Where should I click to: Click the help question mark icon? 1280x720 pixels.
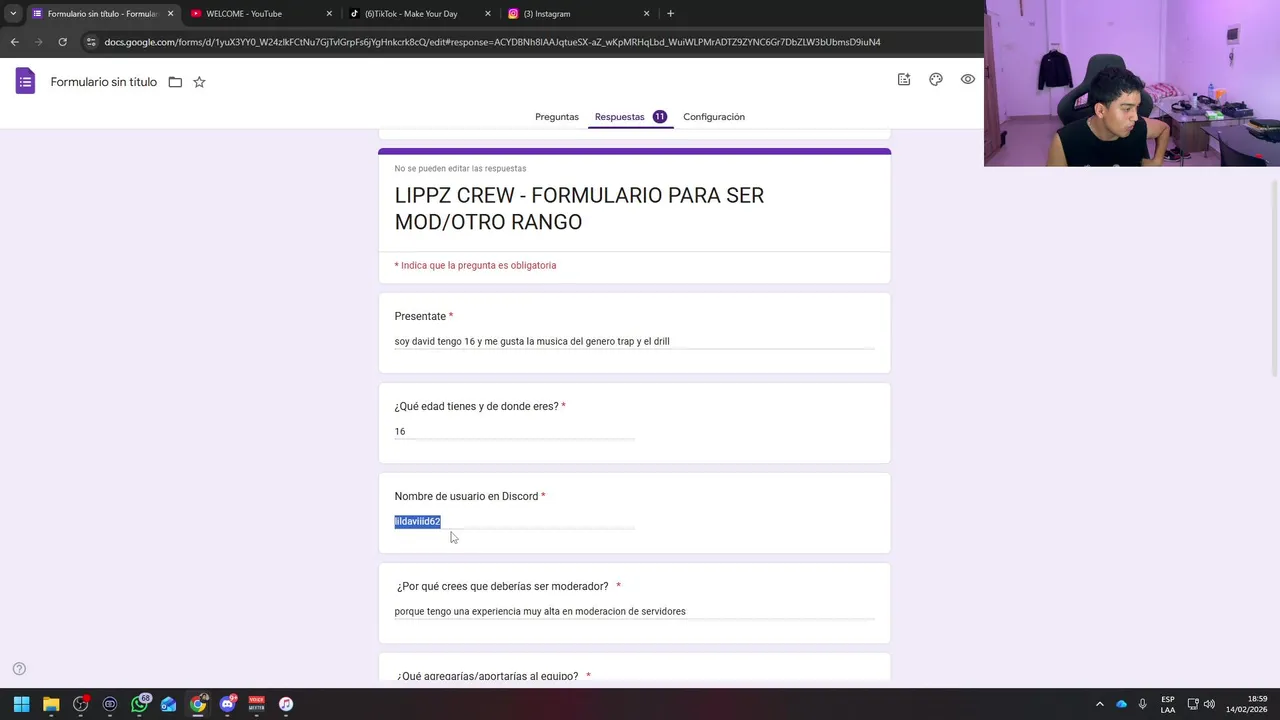(x=19, y=669)
